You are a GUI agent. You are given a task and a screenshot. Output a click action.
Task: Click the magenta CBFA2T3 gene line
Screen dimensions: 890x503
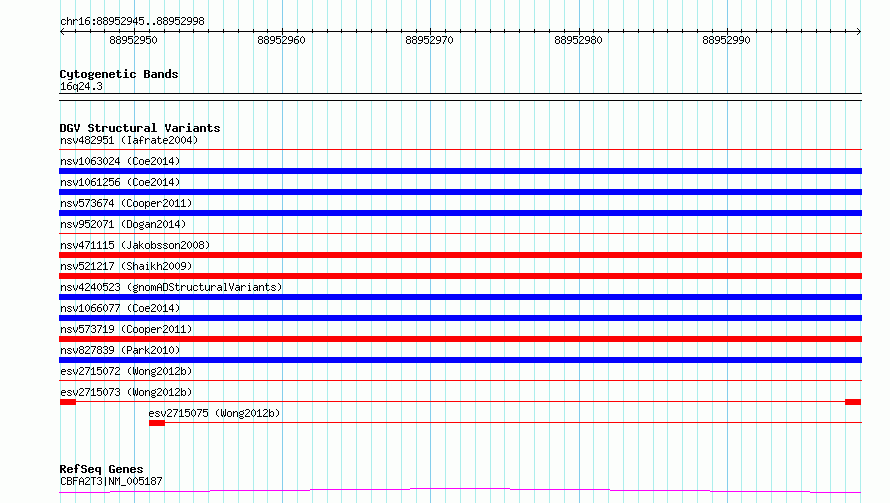click(x=460, y=491)
